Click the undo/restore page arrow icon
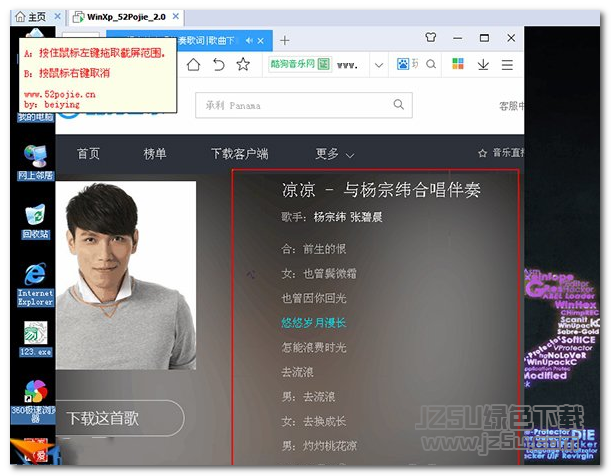This screenshot has height=476, width=611. pyautogui.click(x=219, y=64)
